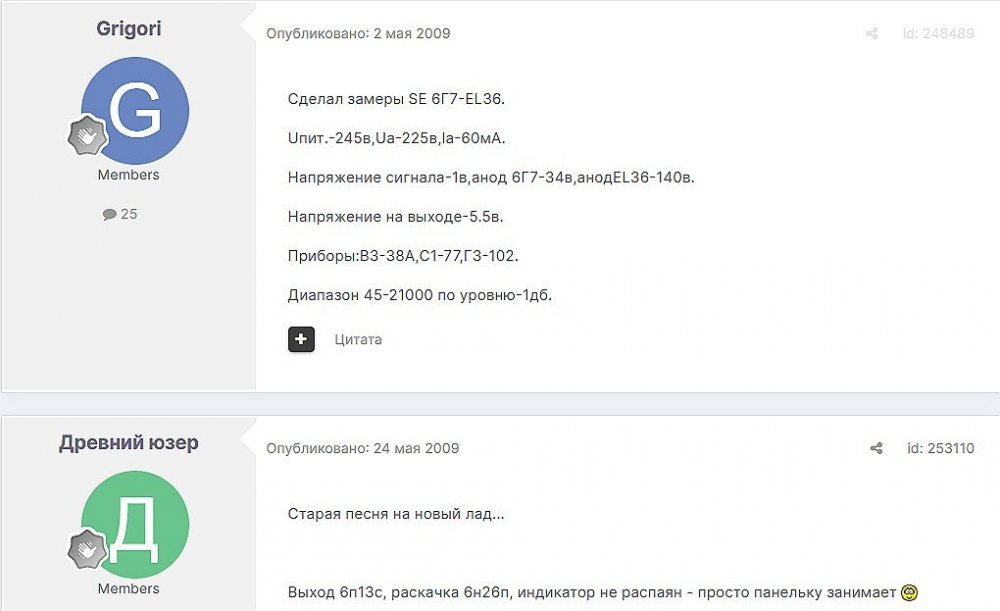
Task: Click the Цитата quote link
Action: tap(358, 339)
